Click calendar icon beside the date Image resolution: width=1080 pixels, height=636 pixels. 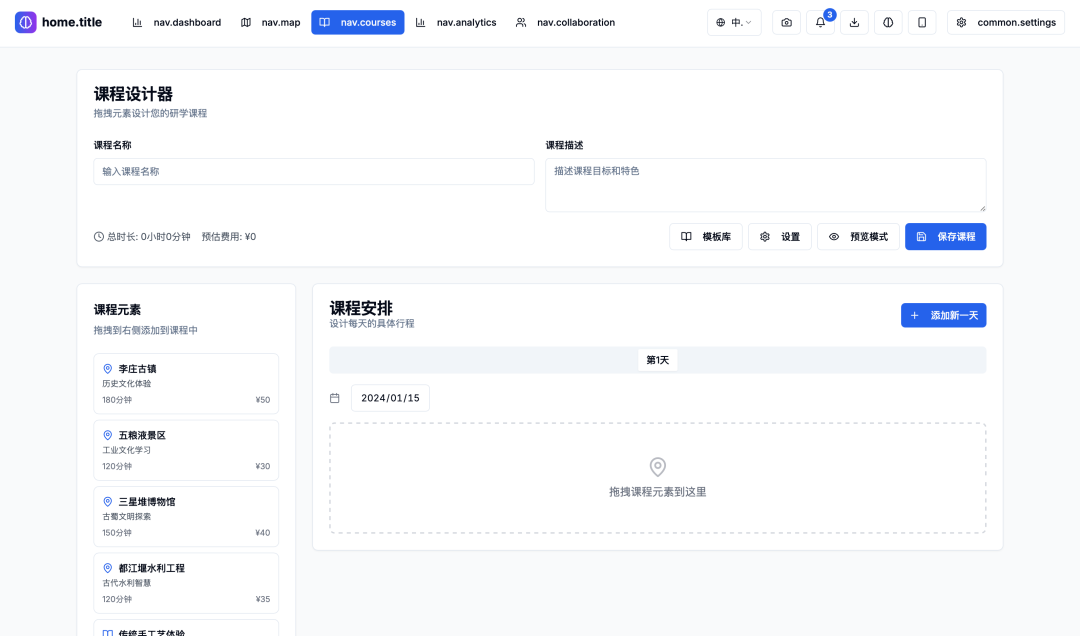click(335, 398)
